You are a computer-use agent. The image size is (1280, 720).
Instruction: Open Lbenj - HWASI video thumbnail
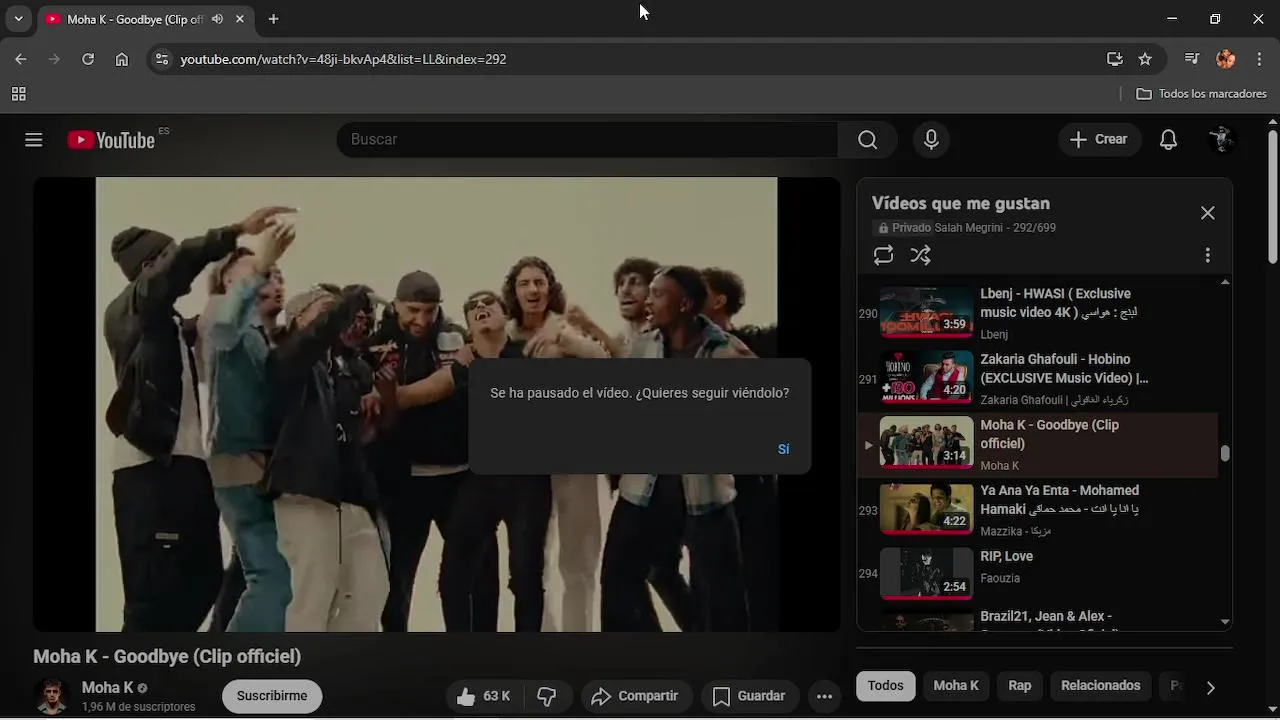926,314
